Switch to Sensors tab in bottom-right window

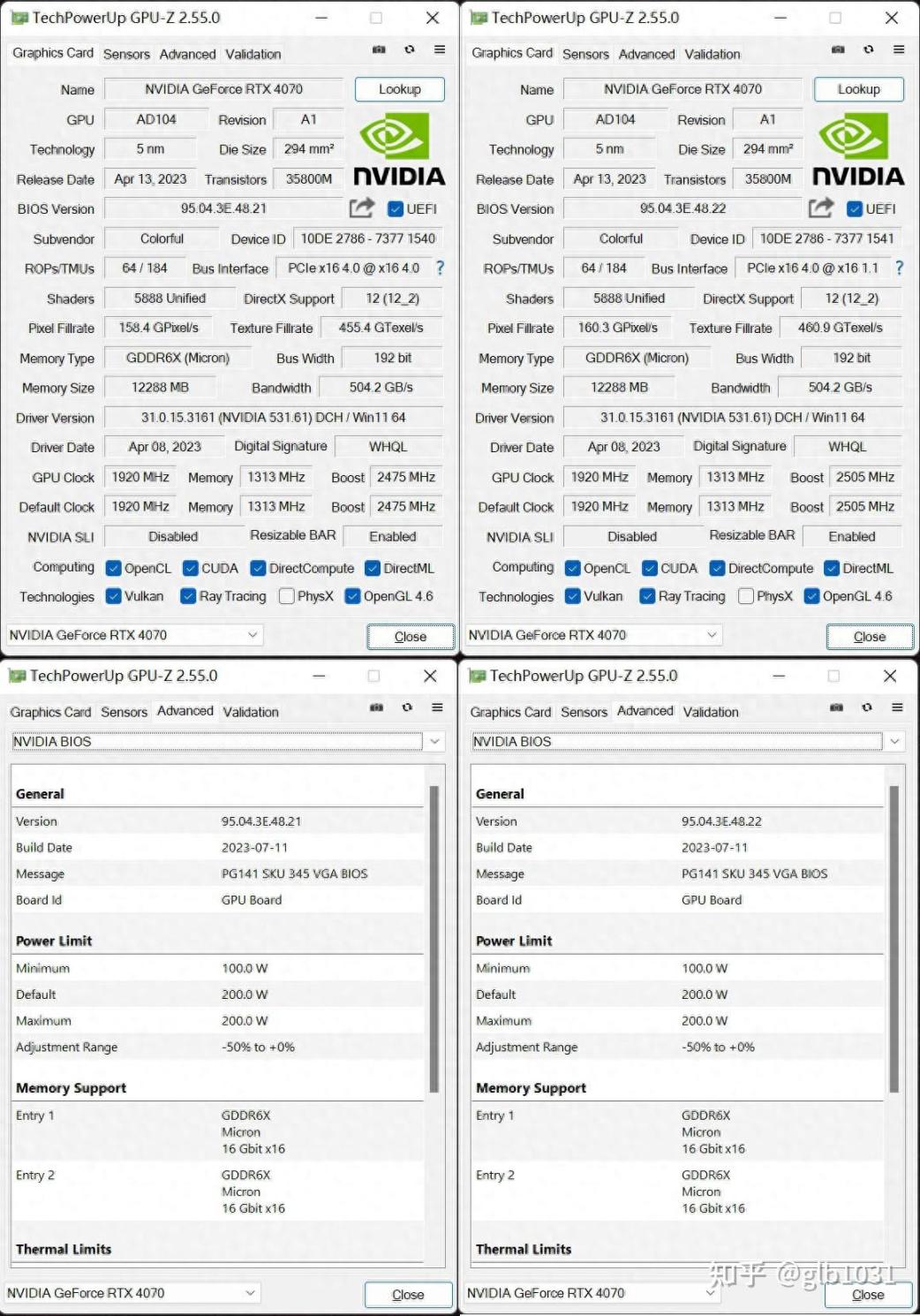tap(584, 712)
